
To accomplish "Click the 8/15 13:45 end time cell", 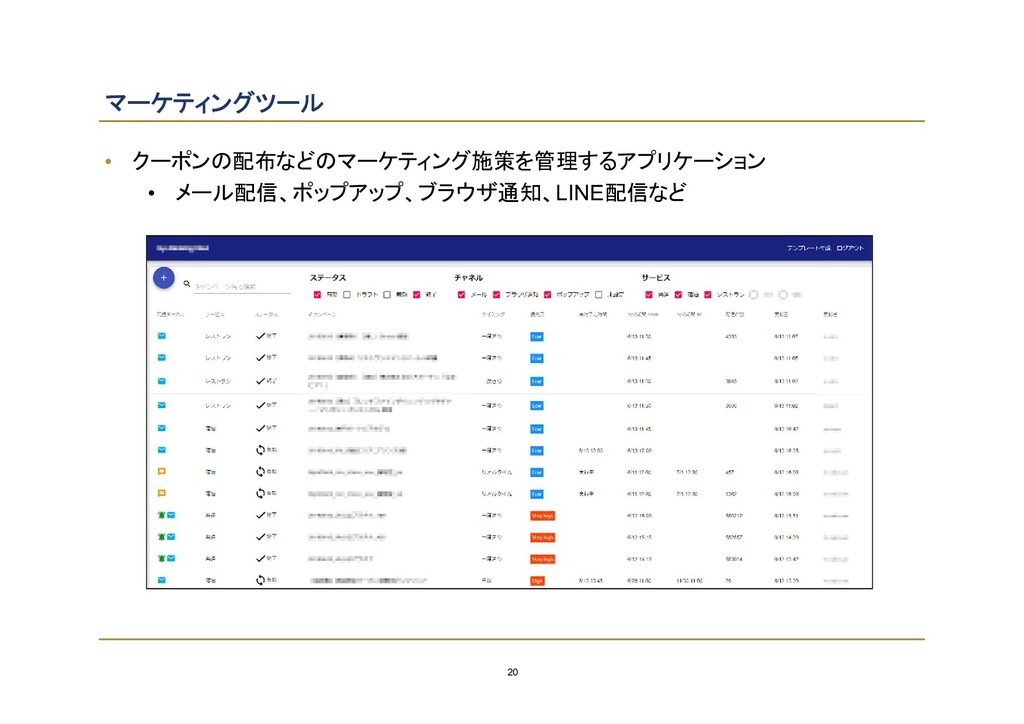I will [590, 581].
